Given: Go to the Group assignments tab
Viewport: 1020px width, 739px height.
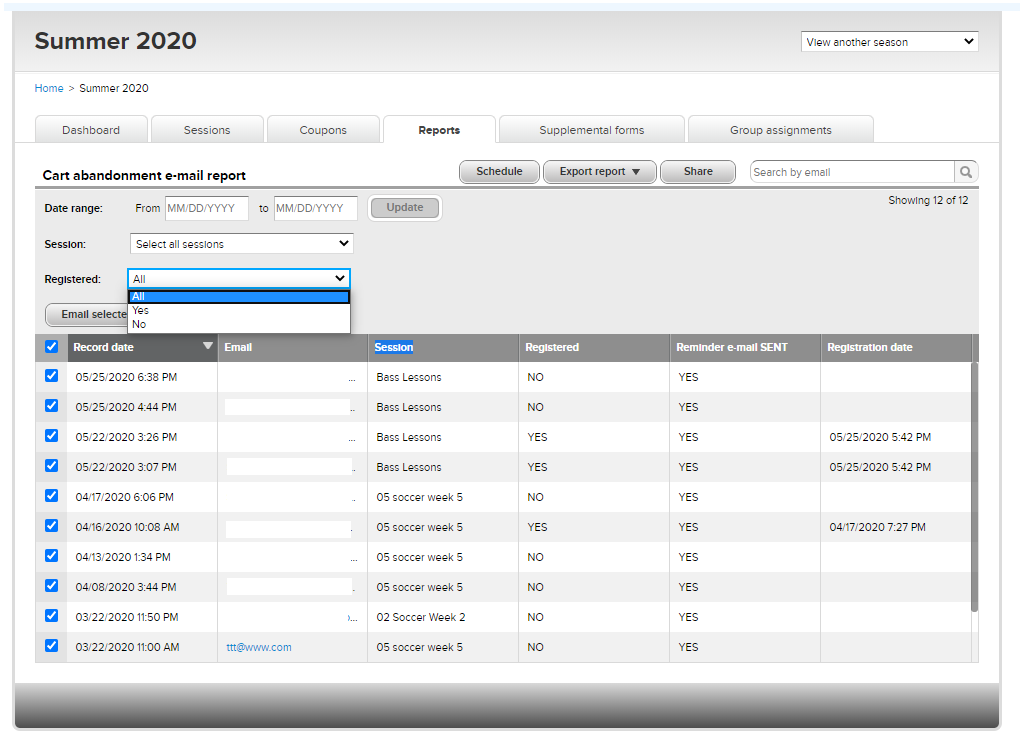Looking at the screenshot, I should pos(780,130).
